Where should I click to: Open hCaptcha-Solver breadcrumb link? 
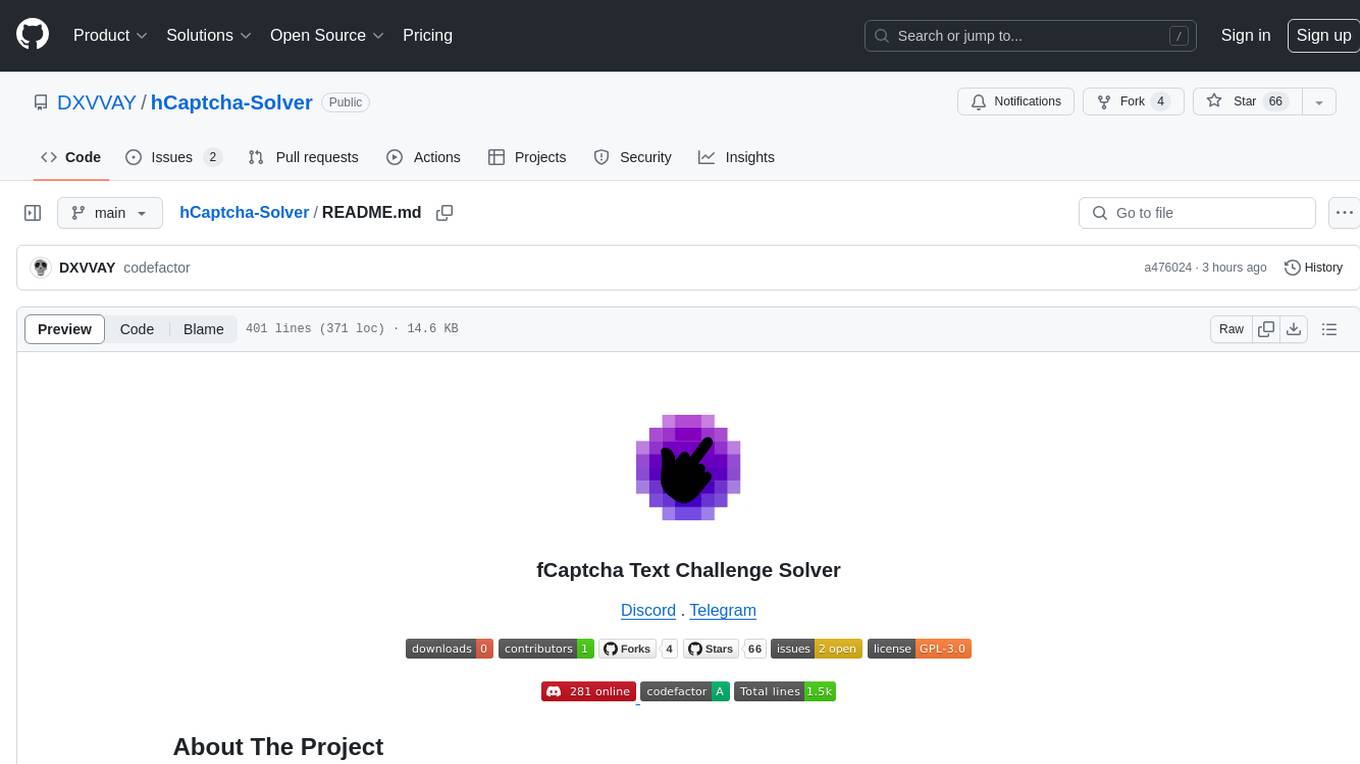[x=244, y=213]
